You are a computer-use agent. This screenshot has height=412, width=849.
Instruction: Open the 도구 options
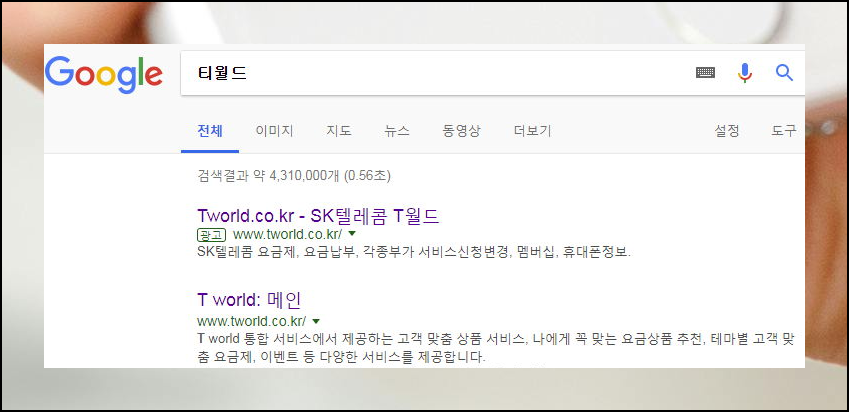tap(783, 130)
